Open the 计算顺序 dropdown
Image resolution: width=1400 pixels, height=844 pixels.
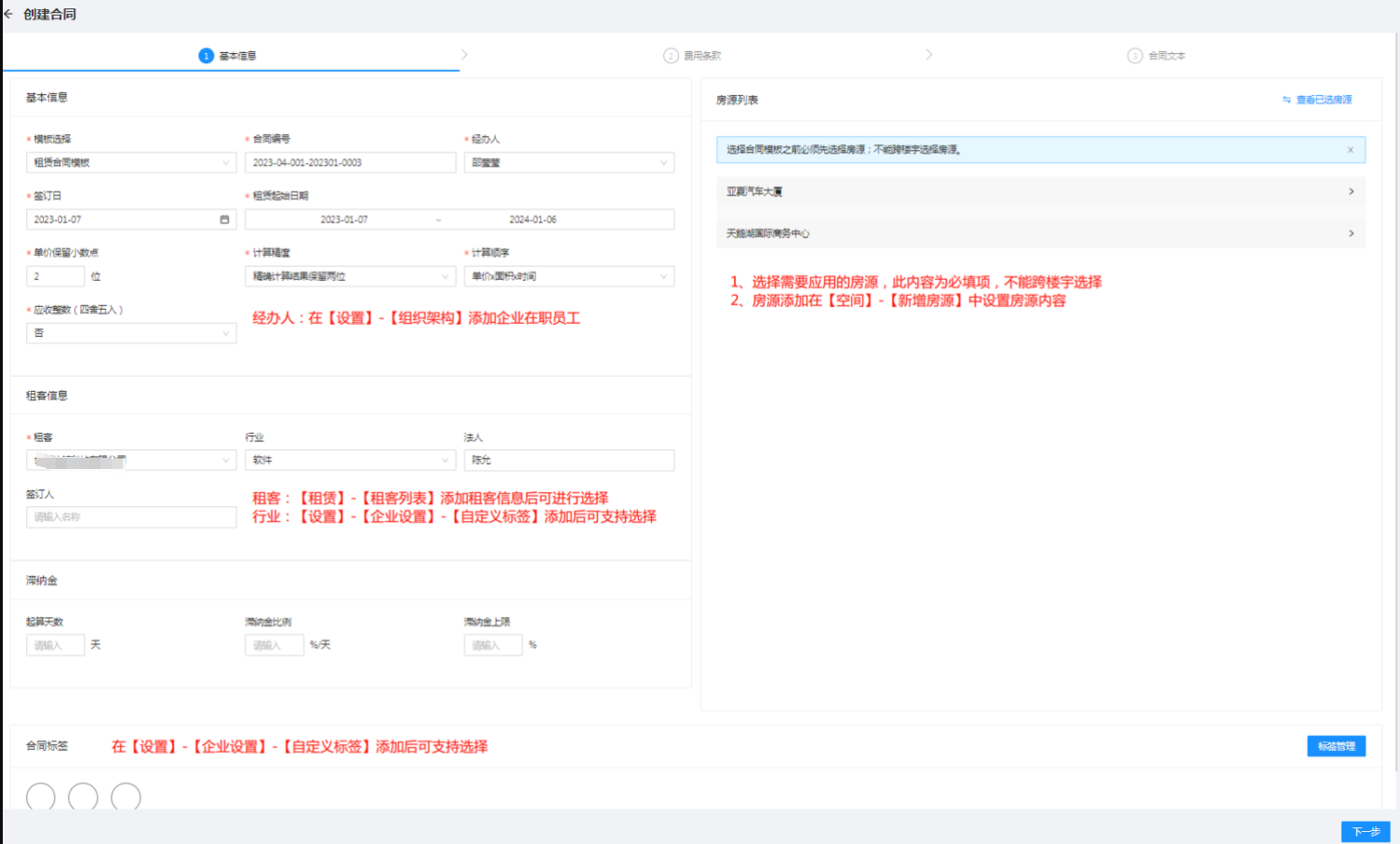pos(568,276)
